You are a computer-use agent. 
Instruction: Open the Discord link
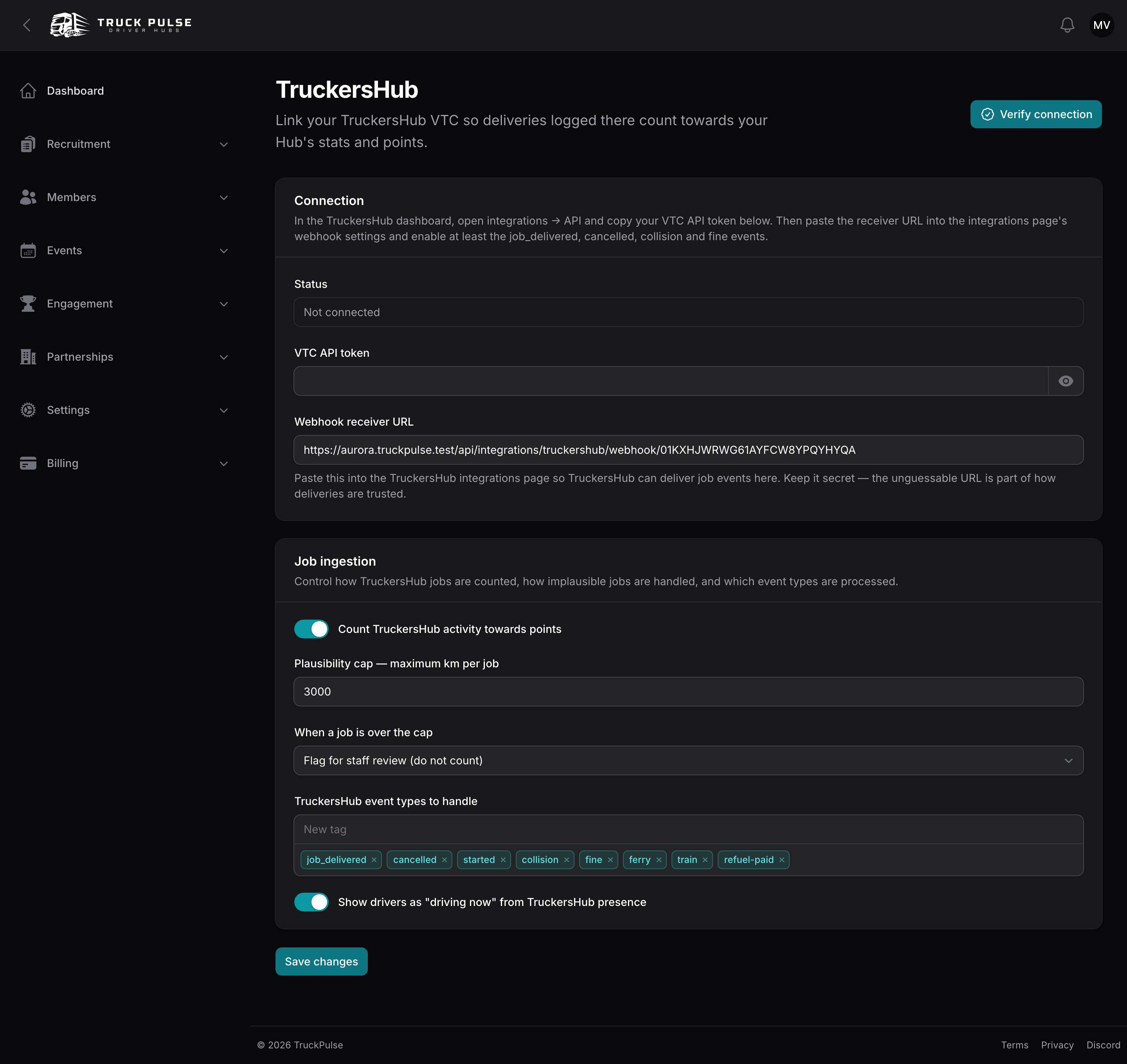tap(1103, 1045)
